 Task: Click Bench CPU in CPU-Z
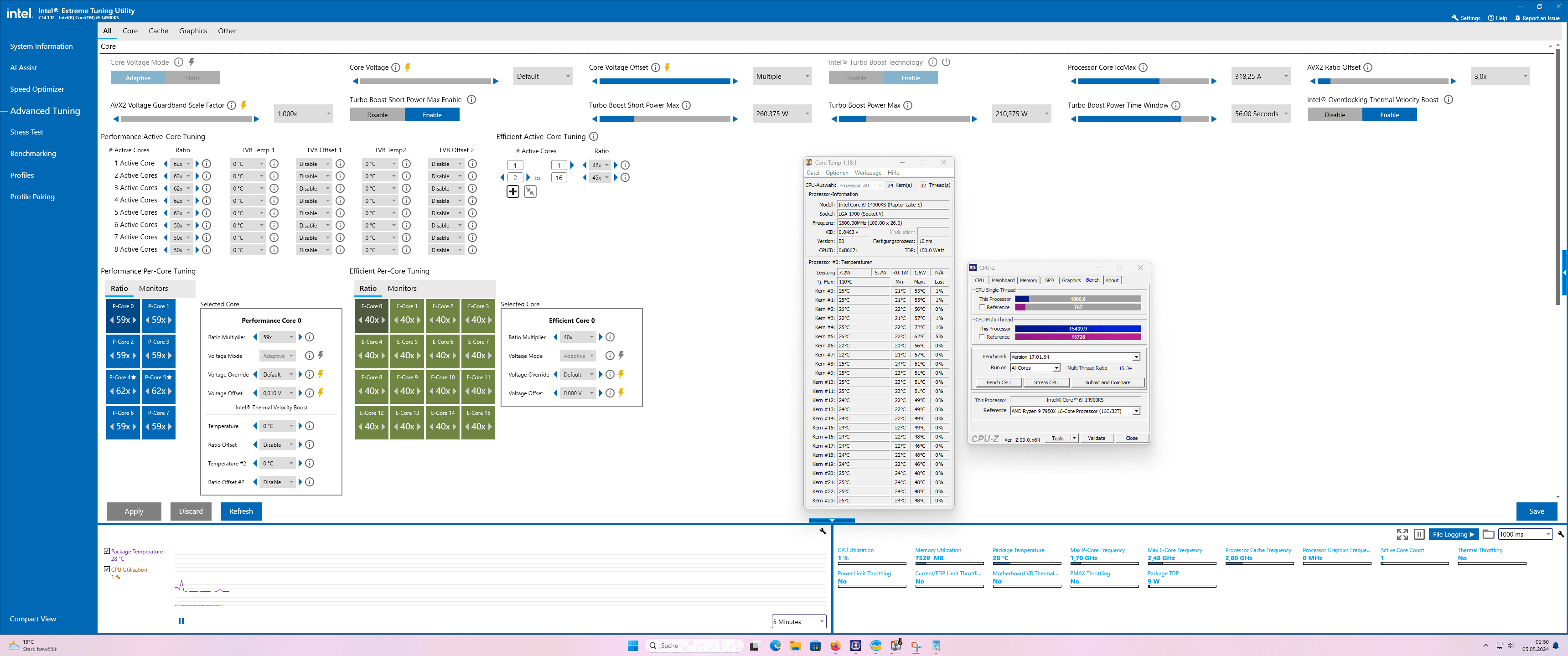[x=998, y=383]
